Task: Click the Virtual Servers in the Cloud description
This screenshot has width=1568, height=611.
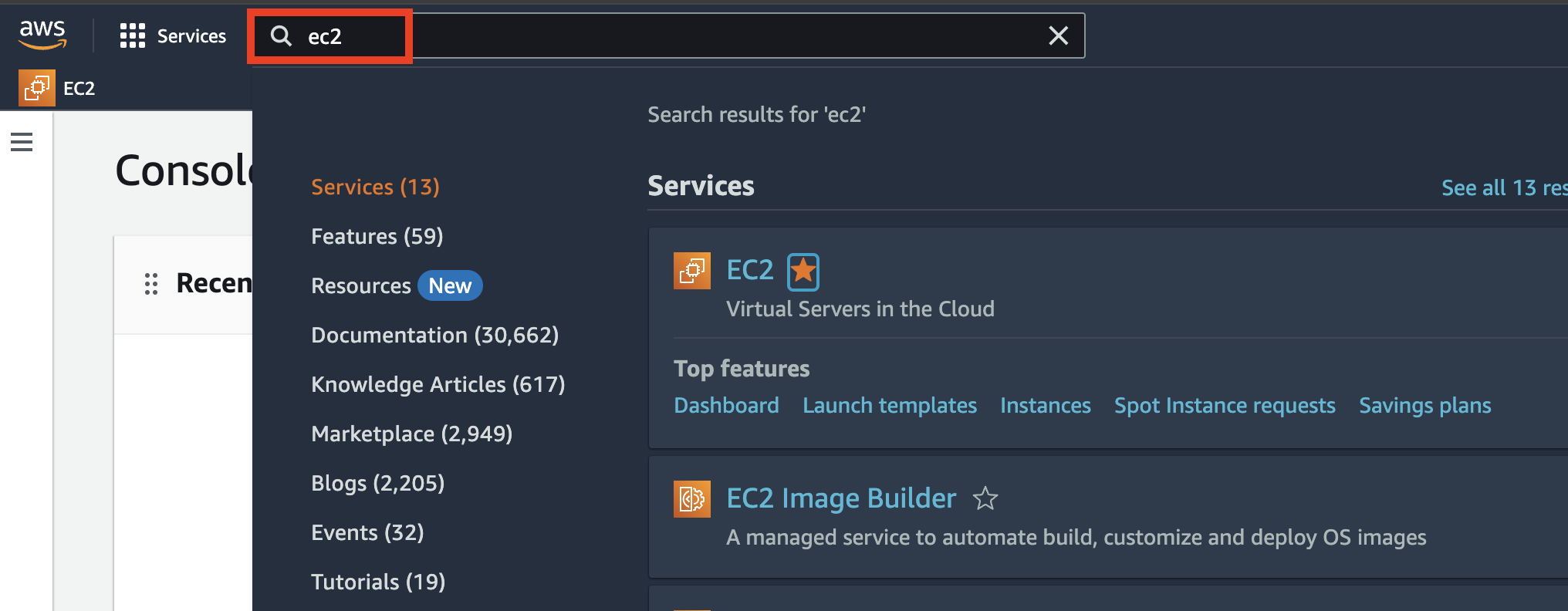Action: pyautogui.click(x=860, y=309)
